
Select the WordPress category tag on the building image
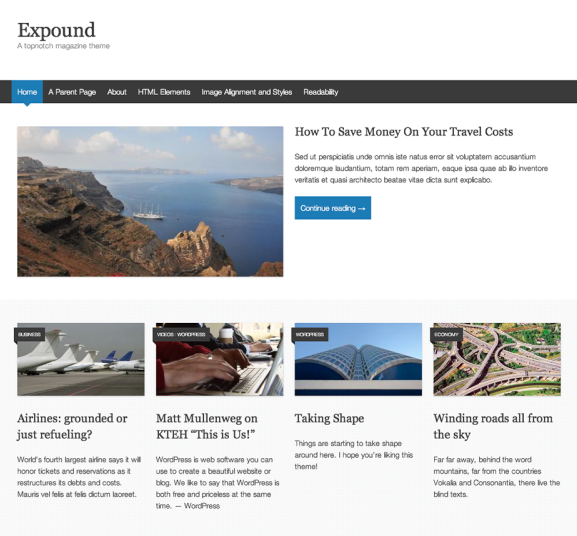point(310,334)
